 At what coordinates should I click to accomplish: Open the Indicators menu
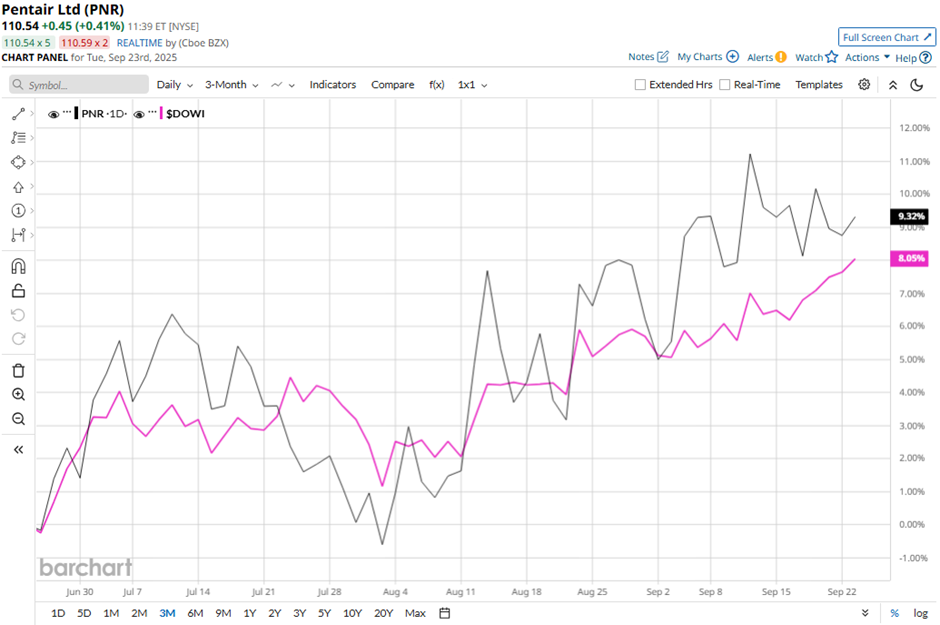(x=333, y=84)
